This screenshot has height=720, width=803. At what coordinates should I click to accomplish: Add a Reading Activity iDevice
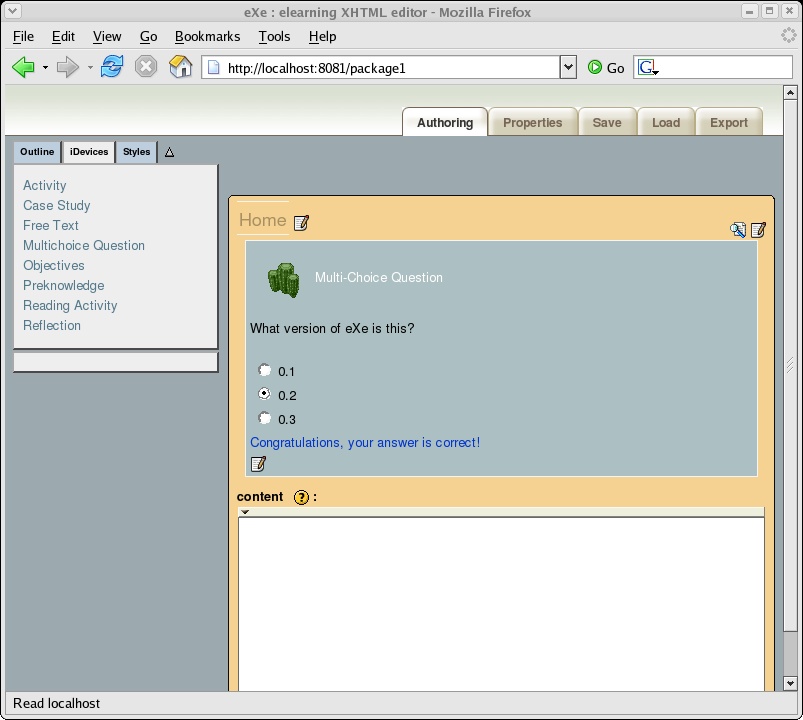click(70, 305)
